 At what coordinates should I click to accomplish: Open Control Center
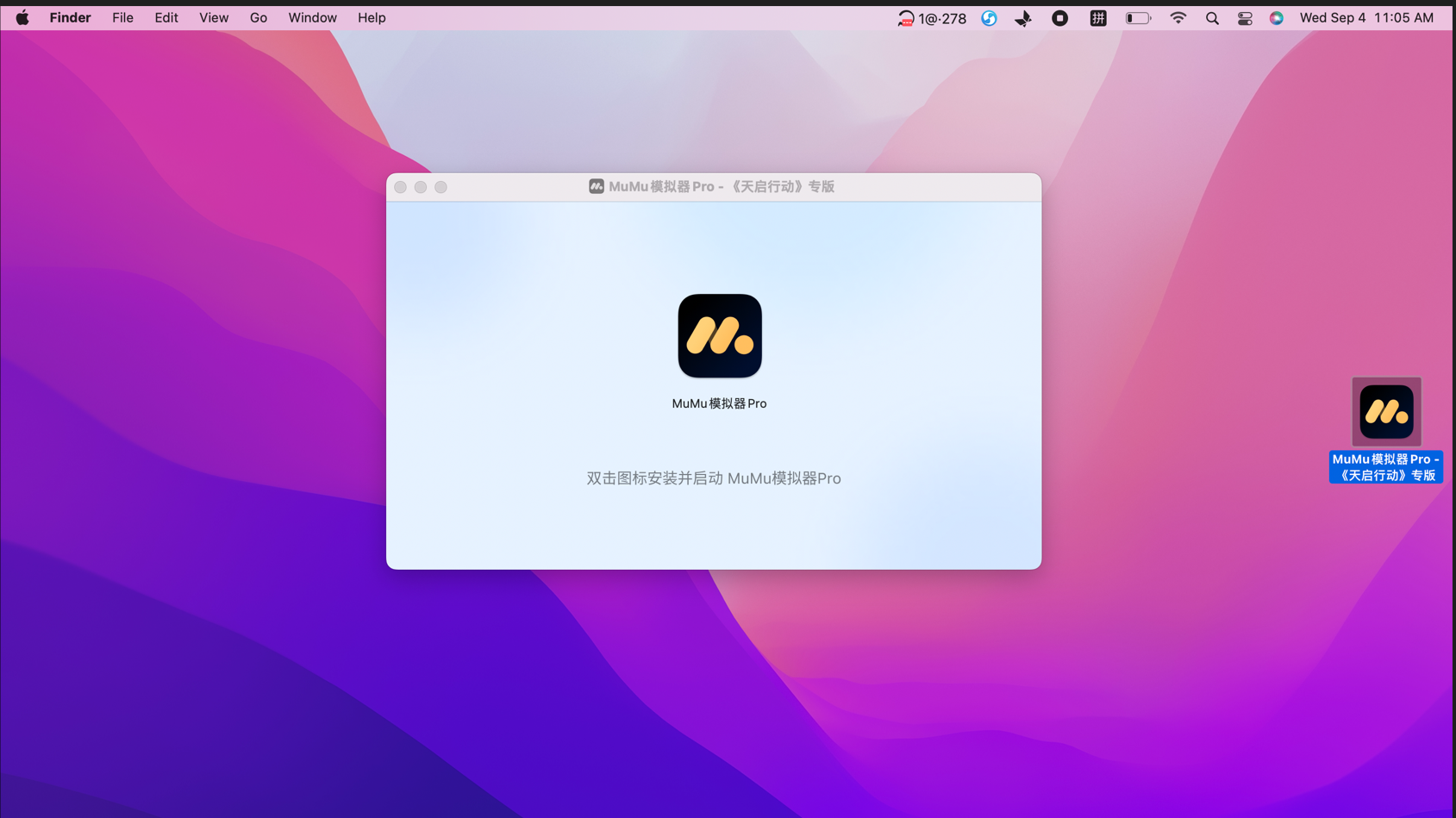coord(1245,18)
